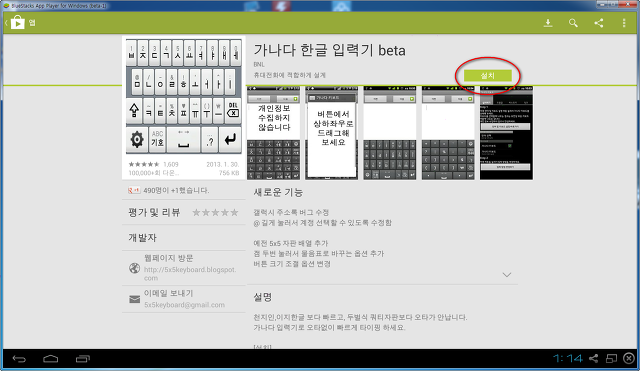This screenshot has height=371, width=640.
Task: Expand the 새로운 기능 section chevron
Action: 507,275
